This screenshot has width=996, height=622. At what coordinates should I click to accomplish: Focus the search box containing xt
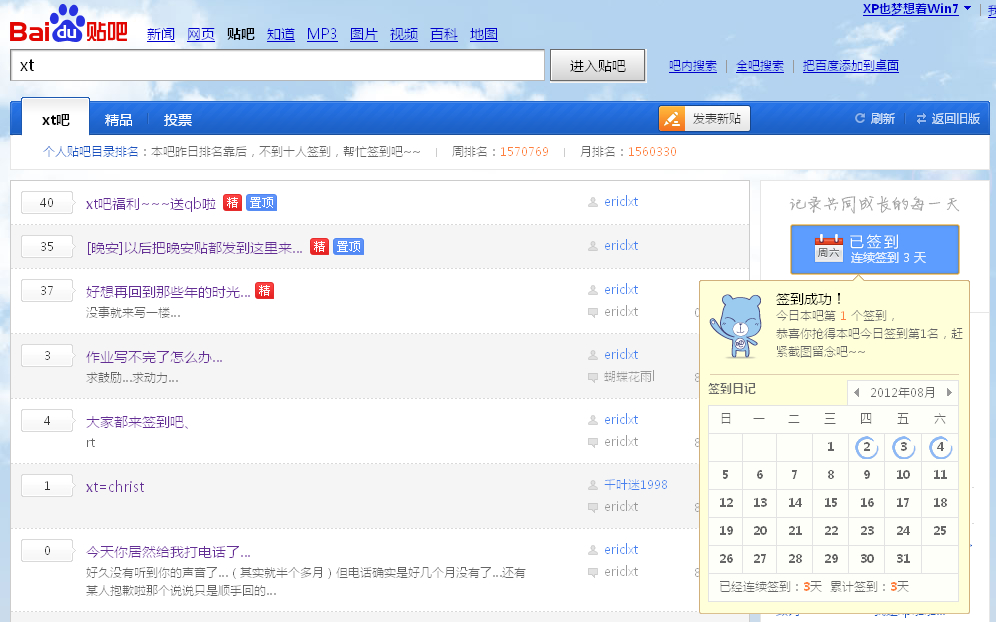tap(278, 65)
